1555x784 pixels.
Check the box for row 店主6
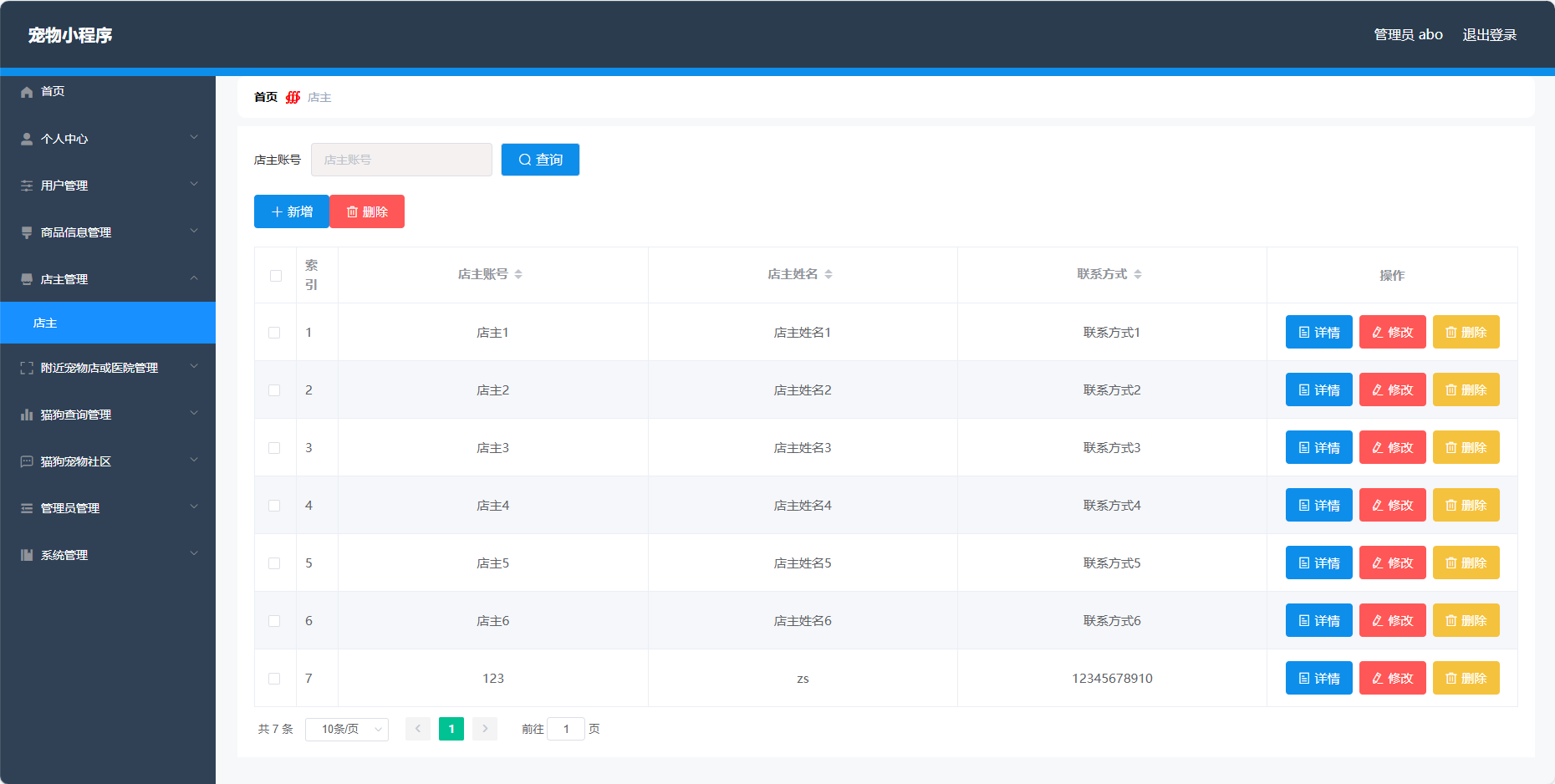[x=274, y=621]
